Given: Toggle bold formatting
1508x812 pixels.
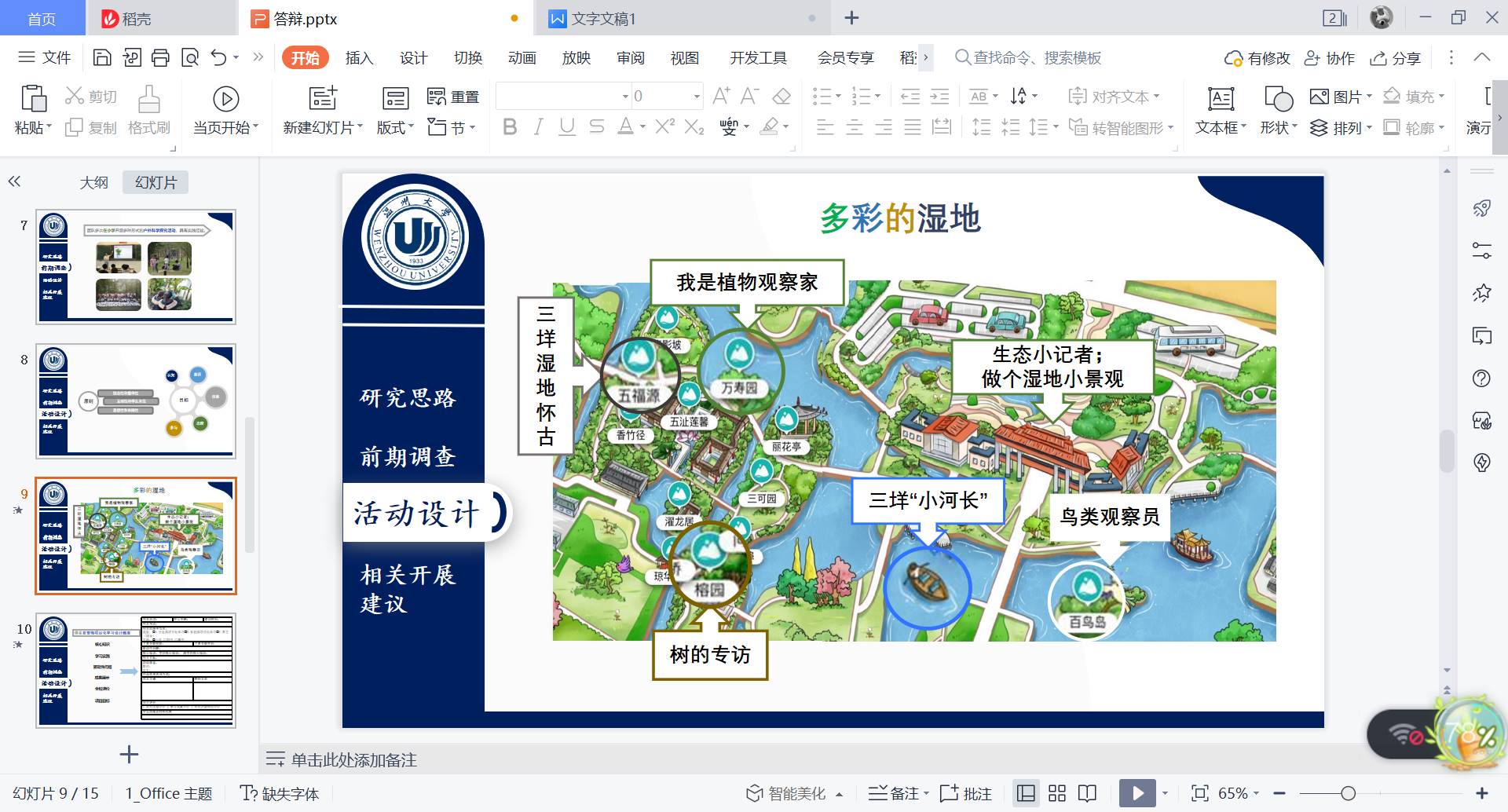Looking at the screenshot, I should tap(510, 127).
